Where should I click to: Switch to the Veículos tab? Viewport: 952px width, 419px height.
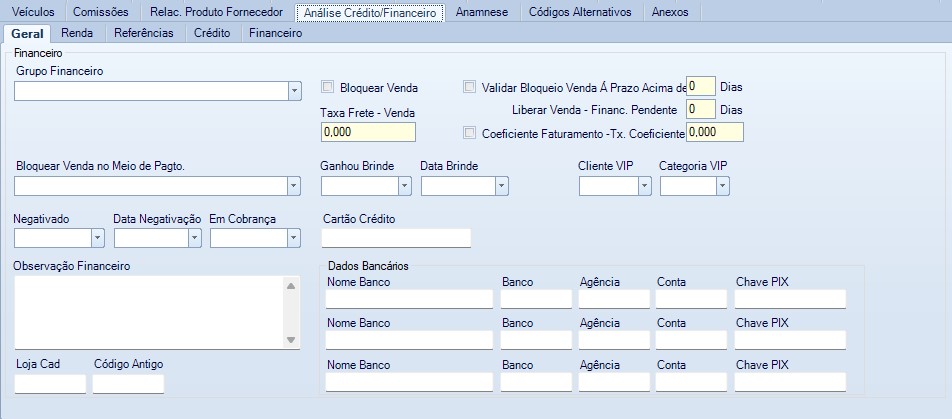point(32,13)
